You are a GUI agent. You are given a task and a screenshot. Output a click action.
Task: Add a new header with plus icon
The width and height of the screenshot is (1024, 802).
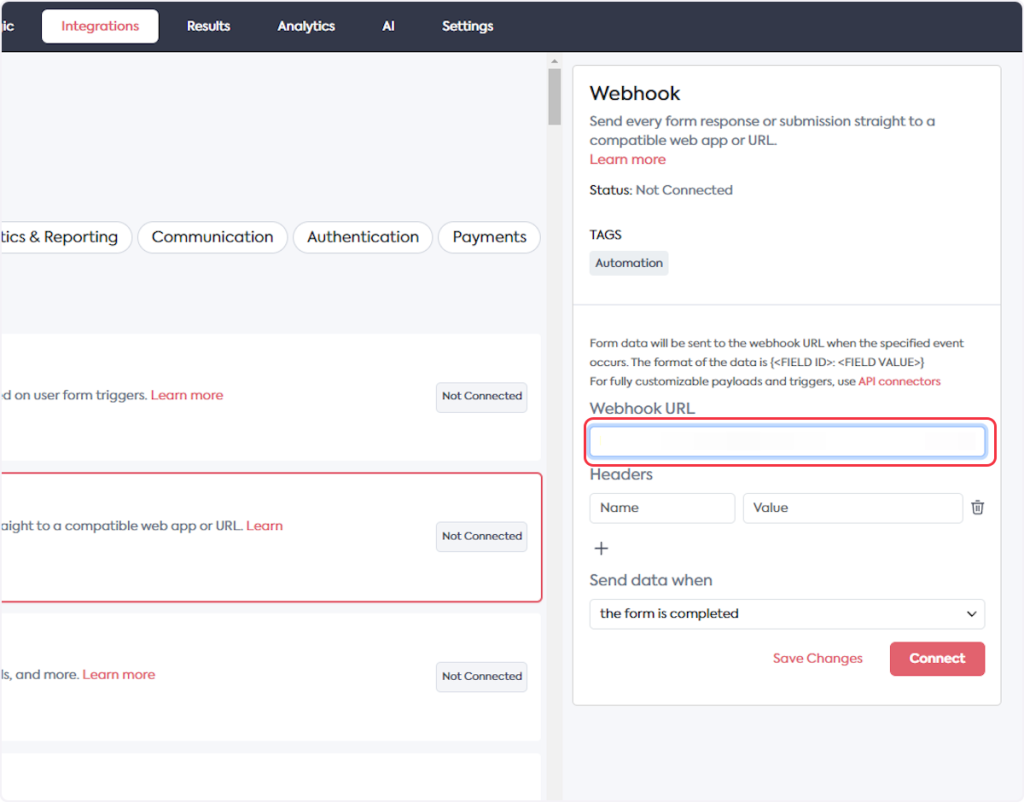[601, 548]
